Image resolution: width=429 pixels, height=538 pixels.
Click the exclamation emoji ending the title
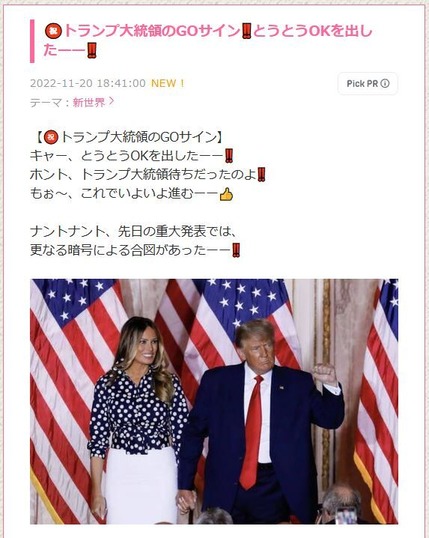coord(92,50)
